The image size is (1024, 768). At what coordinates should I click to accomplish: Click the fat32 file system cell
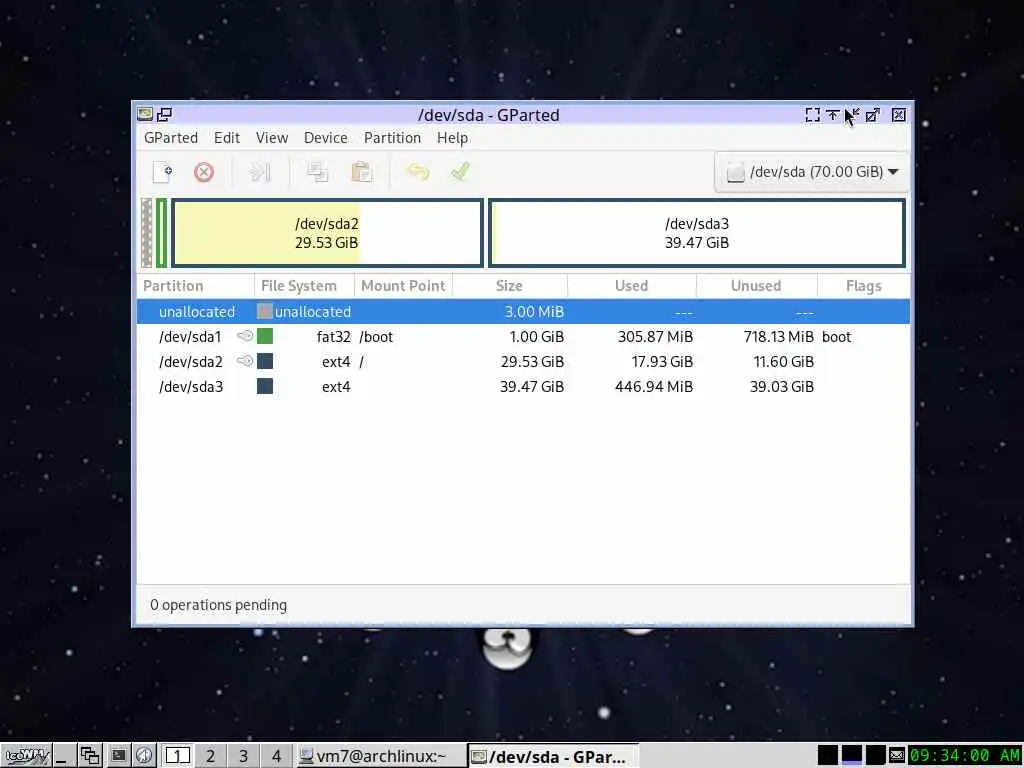[334, 337]
